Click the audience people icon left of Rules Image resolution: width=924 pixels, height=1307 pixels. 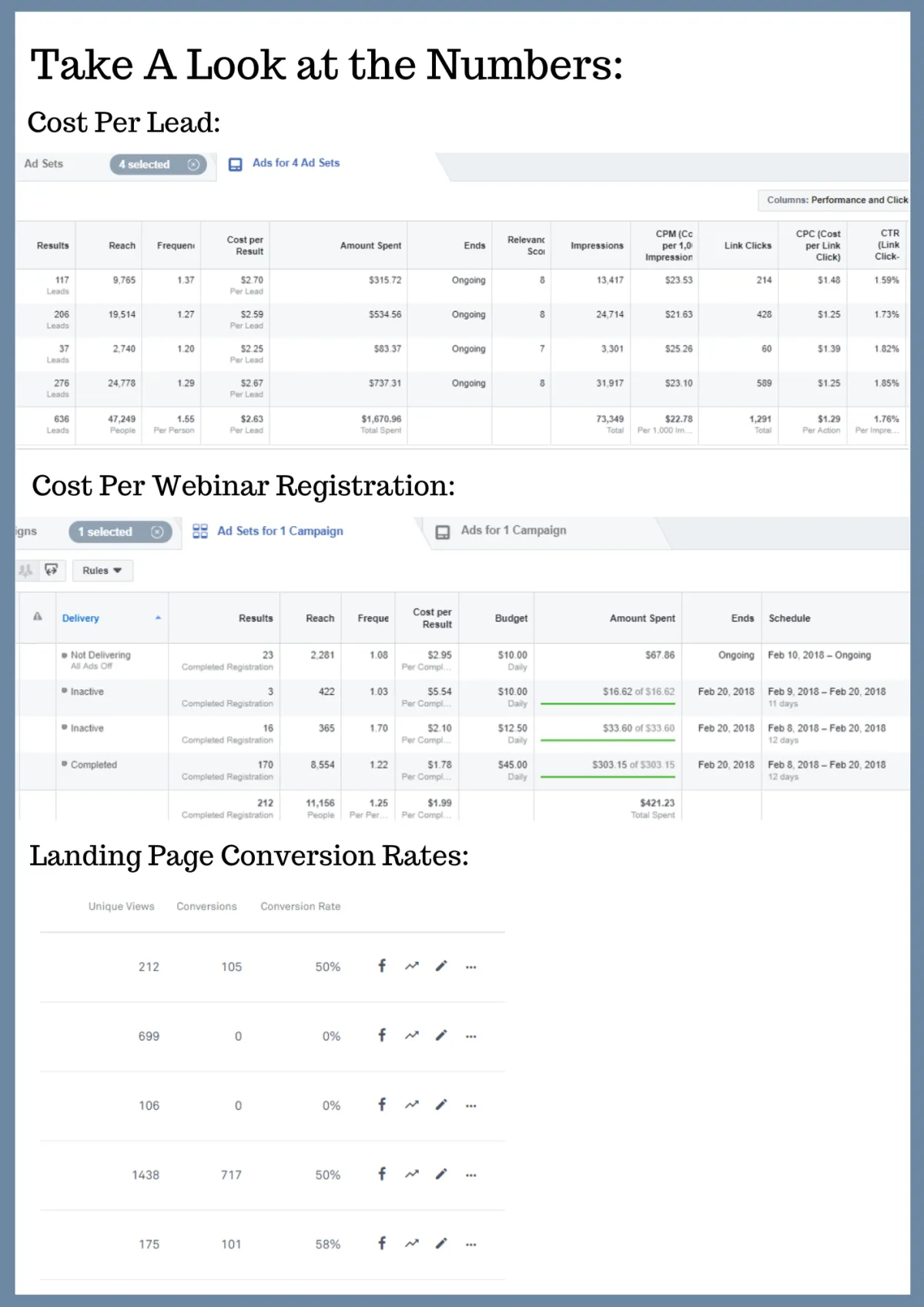pyautogui.click(x=25, y=570)
